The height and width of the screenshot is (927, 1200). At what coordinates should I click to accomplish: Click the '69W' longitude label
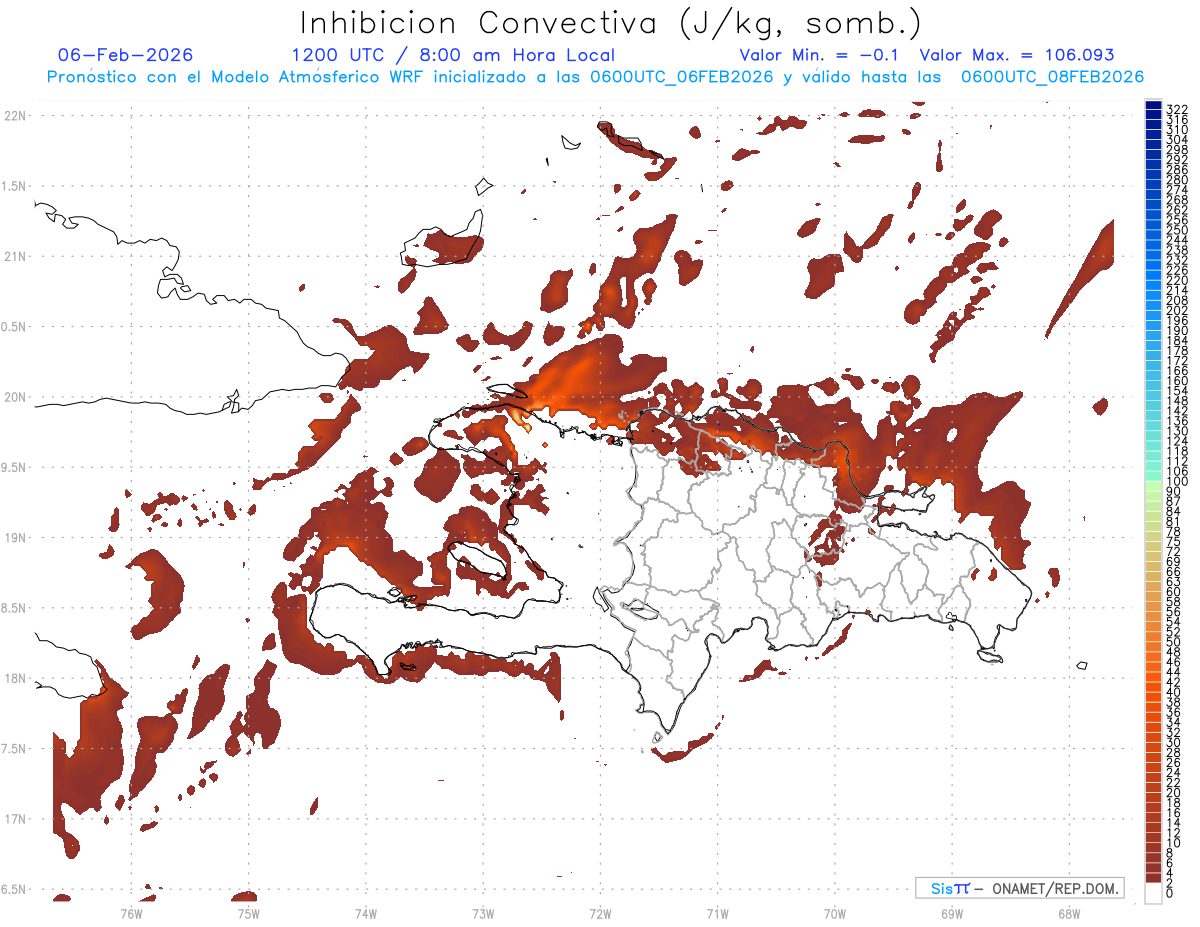(x=952, y=912)
